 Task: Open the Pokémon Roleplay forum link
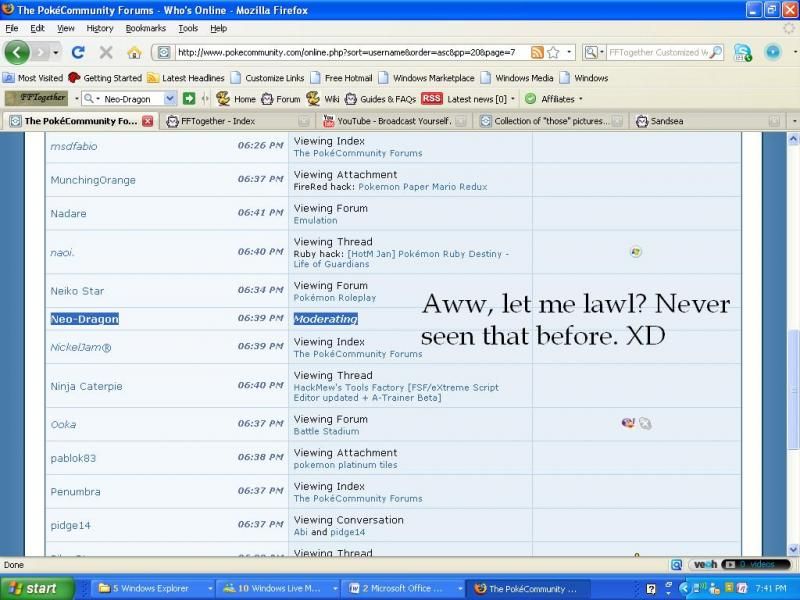click(x=335, y=297)
